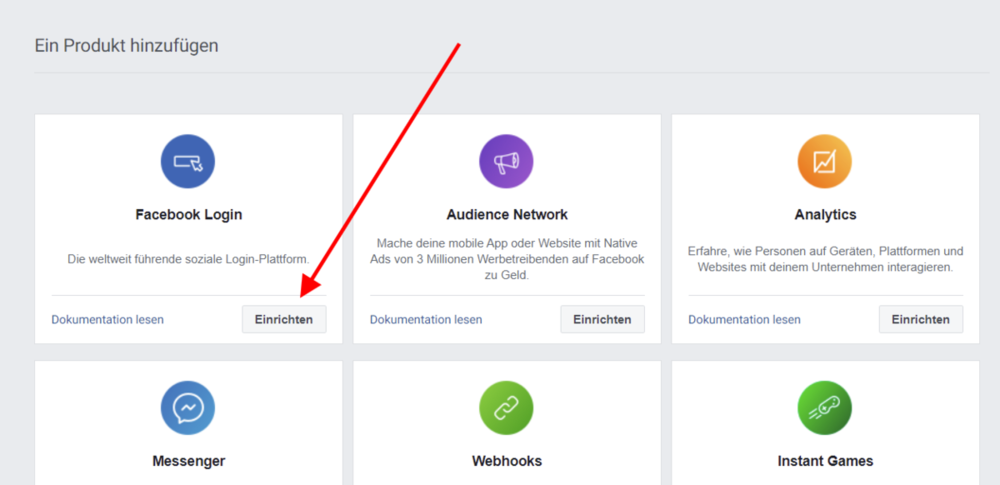Open Dokumentation lesen for Analytics
Viewport: 1000px width, 485px height.
(x=744, y=319)
